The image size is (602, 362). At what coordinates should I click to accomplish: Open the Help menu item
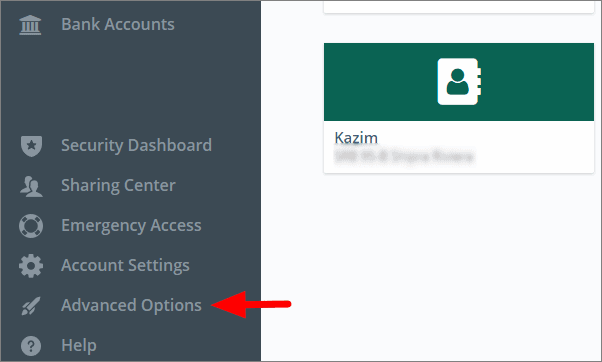click(79, 345)
